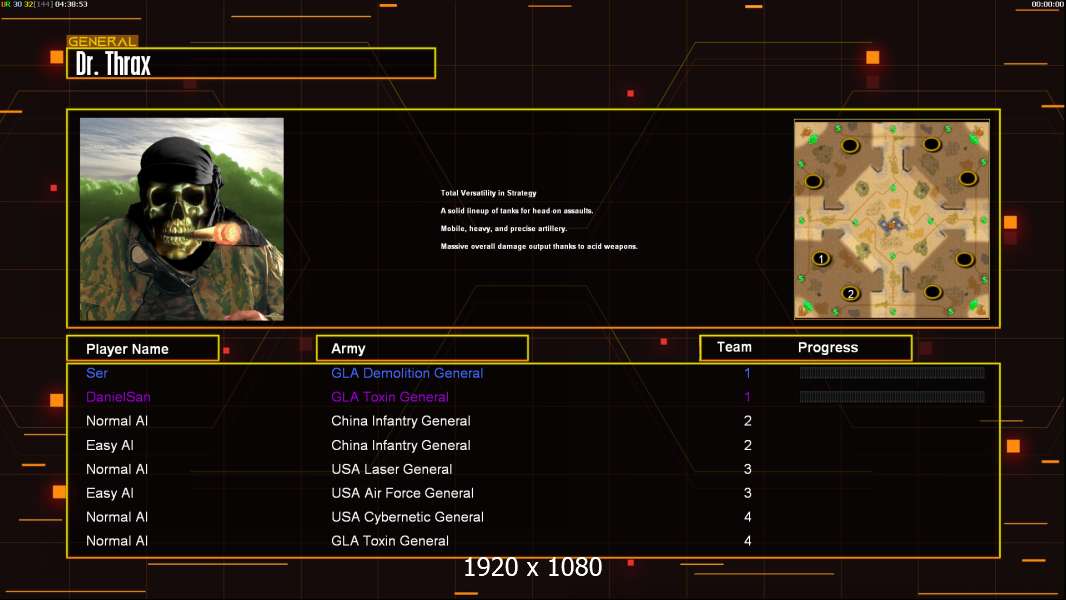Click the GLA Demolition General army entry
The image size is (1066, 600).
[407, 373]
